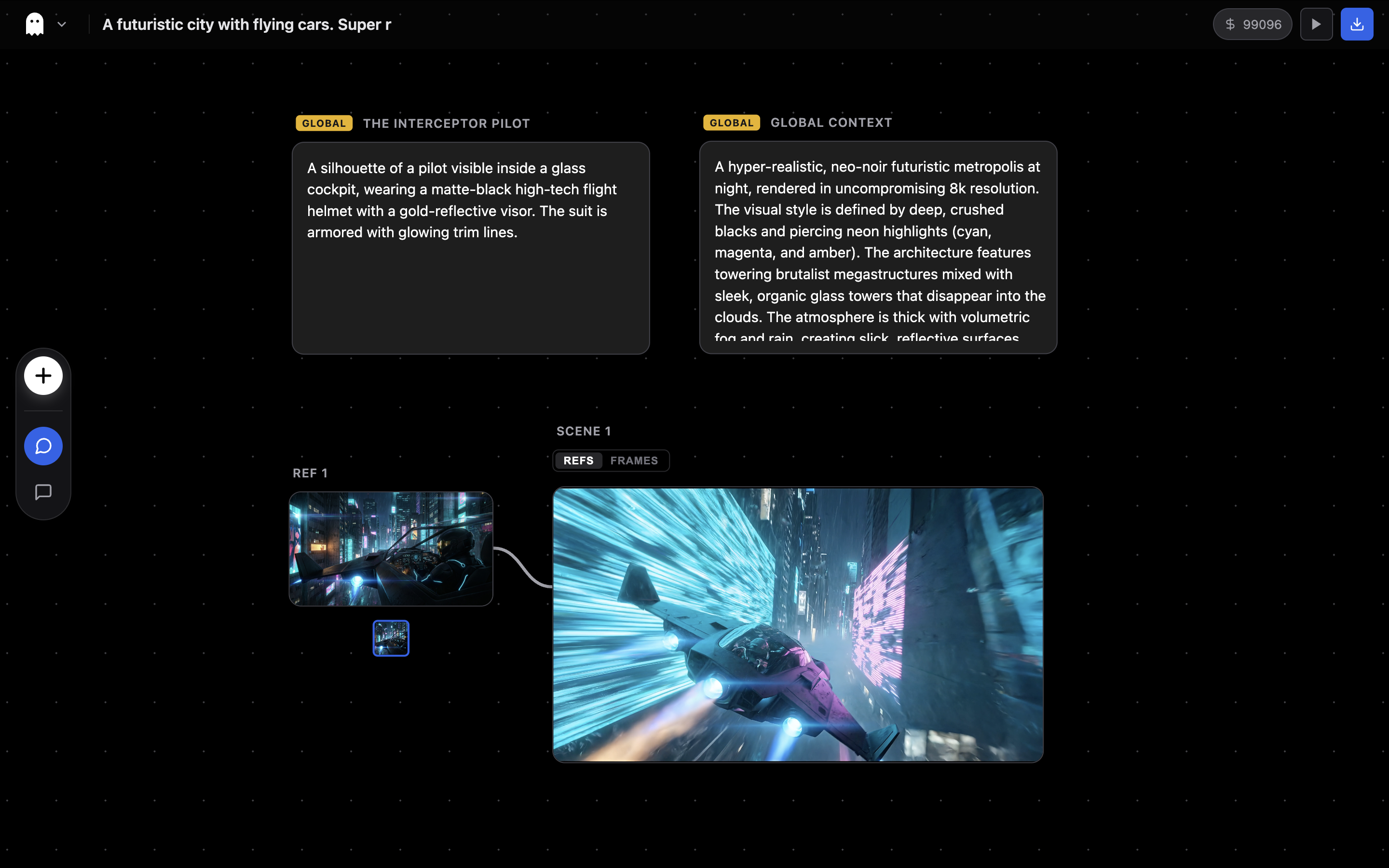Click the ghost logo icon
Screen dimensions: 1389x868
pos(34,24)
